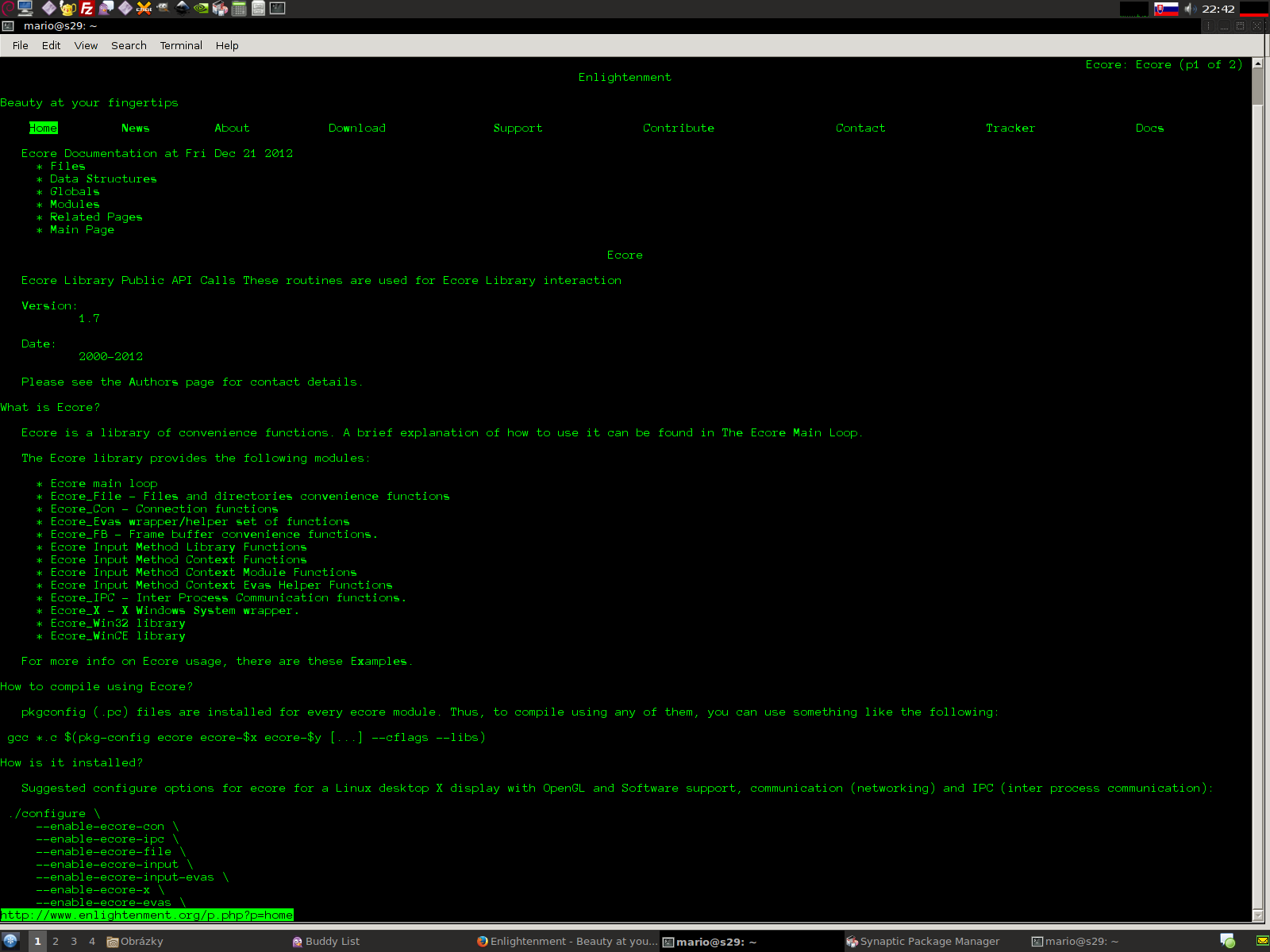Follow the Download link

[x=357, y=128]
